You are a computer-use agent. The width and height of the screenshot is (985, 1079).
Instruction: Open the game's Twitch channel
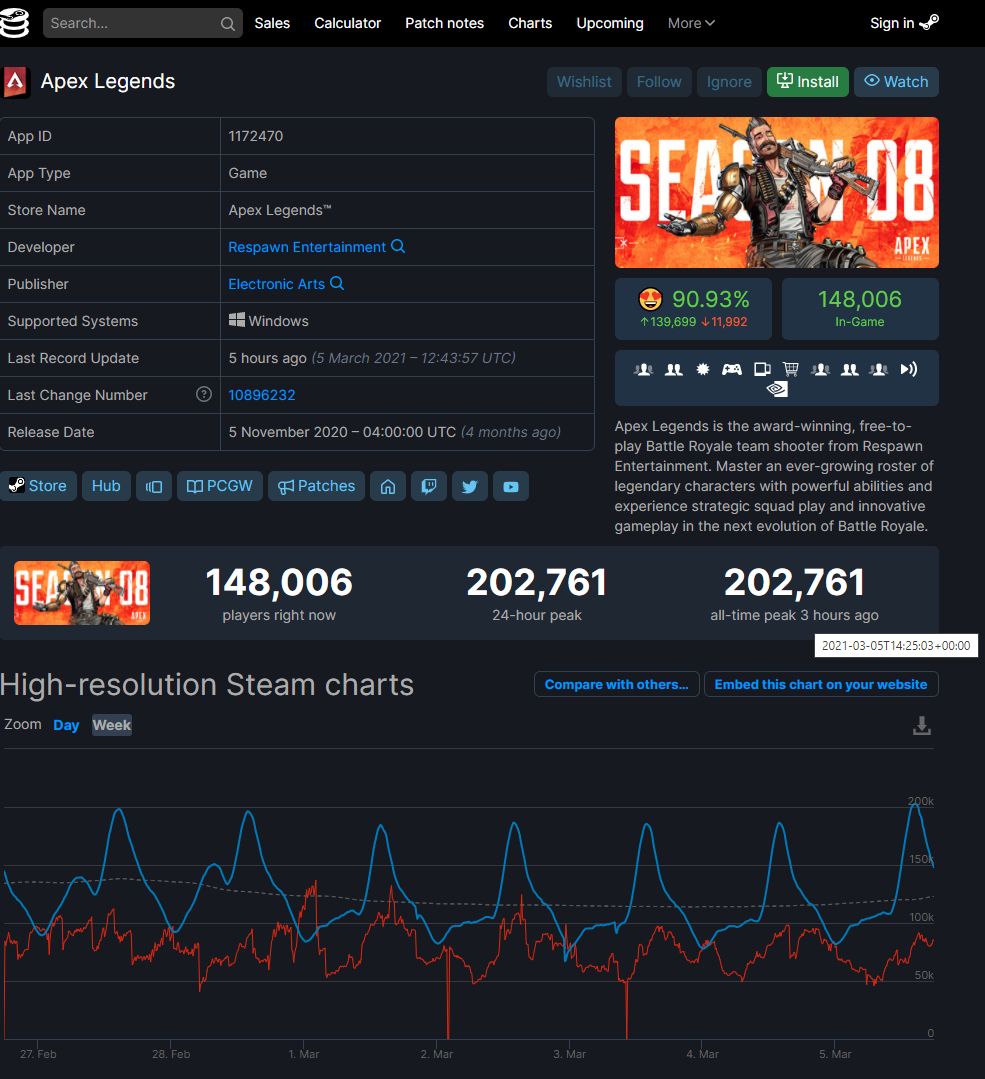point(429,486)
